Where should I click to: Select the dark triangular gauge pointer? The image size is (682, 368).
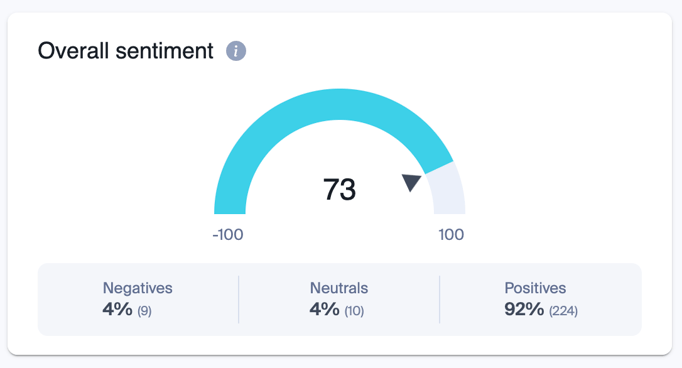(411, 182)
